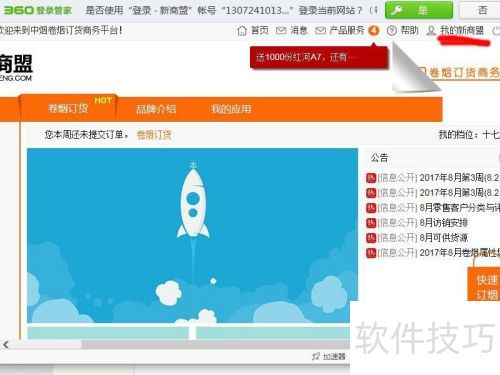500x375 pixels.
Task: Click the 我的档位 text
Action: [x=468, y=135]
